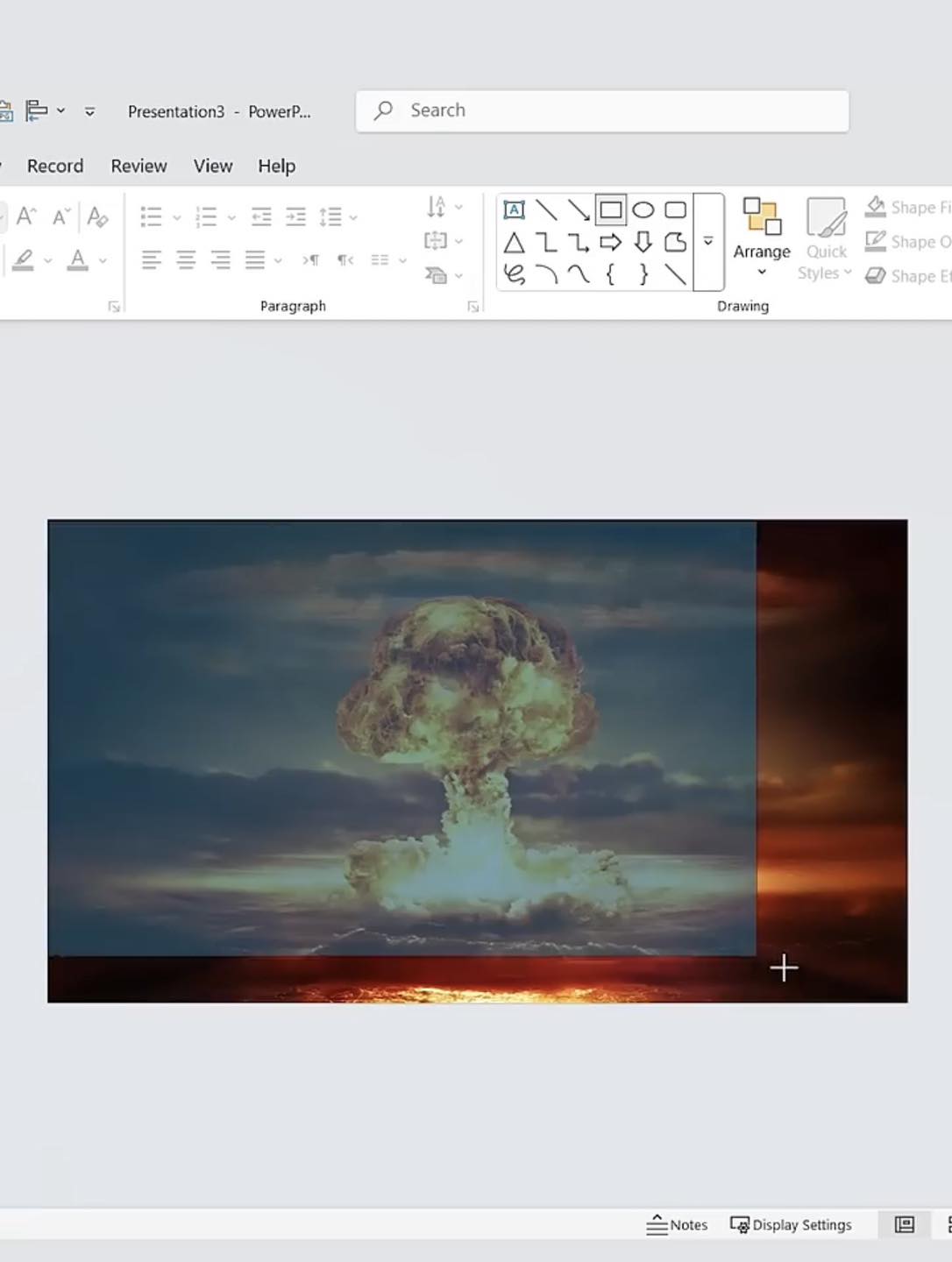Expand highlight color dropdown arrow
This screenshot has height=1262, width=952.
click(47, 260)
